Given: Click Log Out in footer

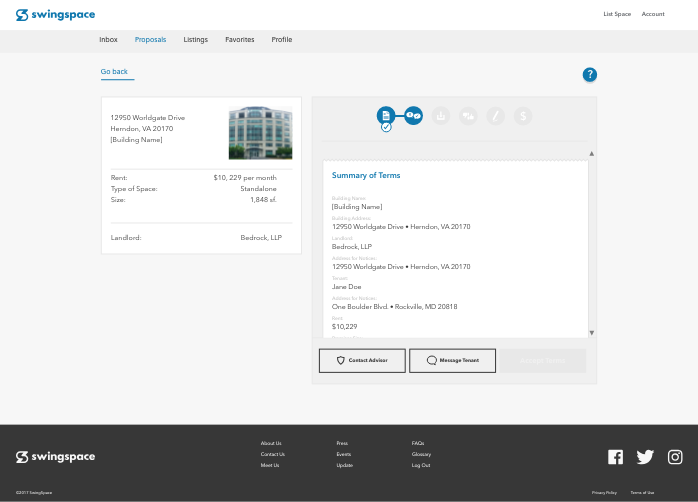Looking at the screenshot, I should click(x=421, y=466).
